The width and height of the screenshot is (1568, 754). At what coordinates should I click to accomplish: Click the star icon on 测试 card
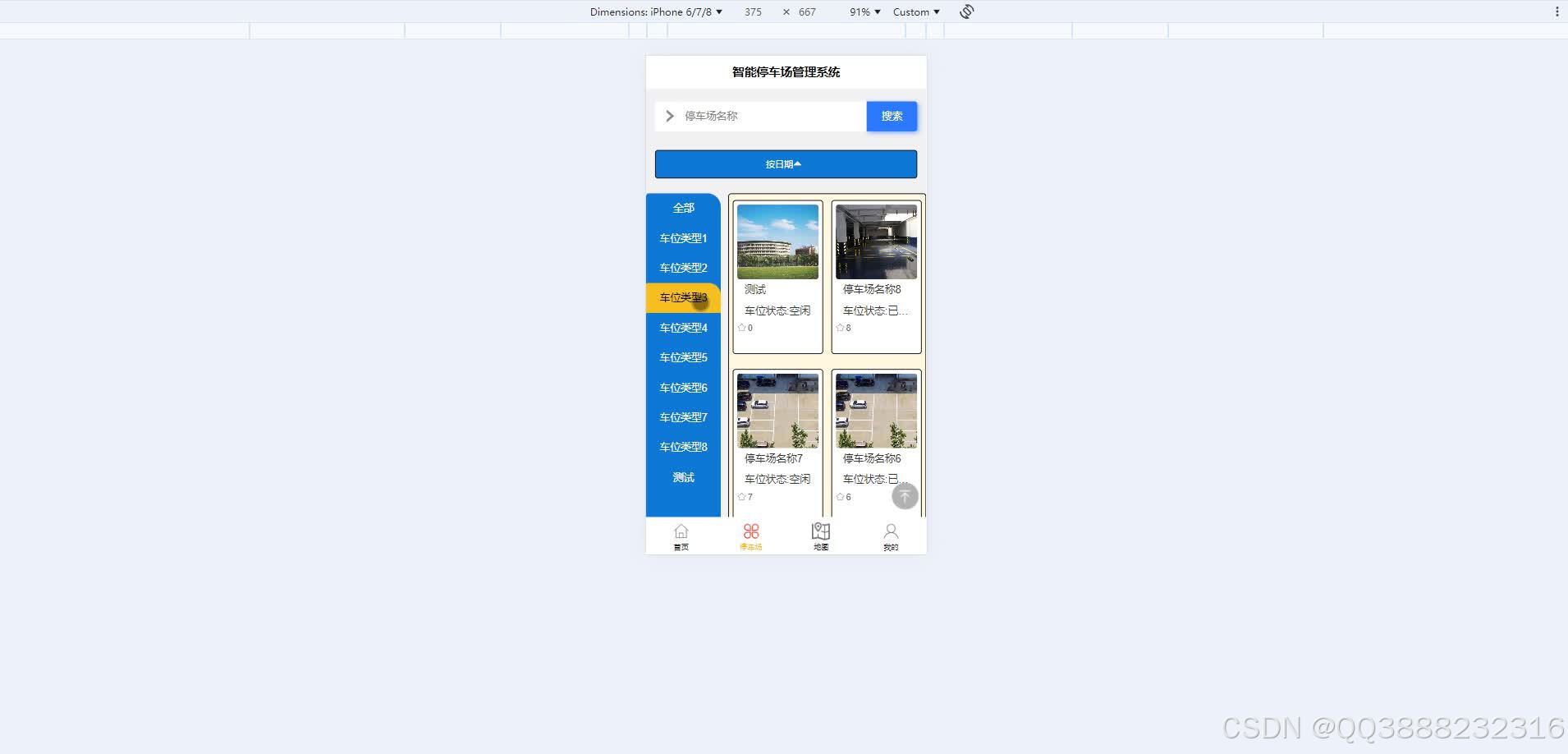tap(742, 328)
